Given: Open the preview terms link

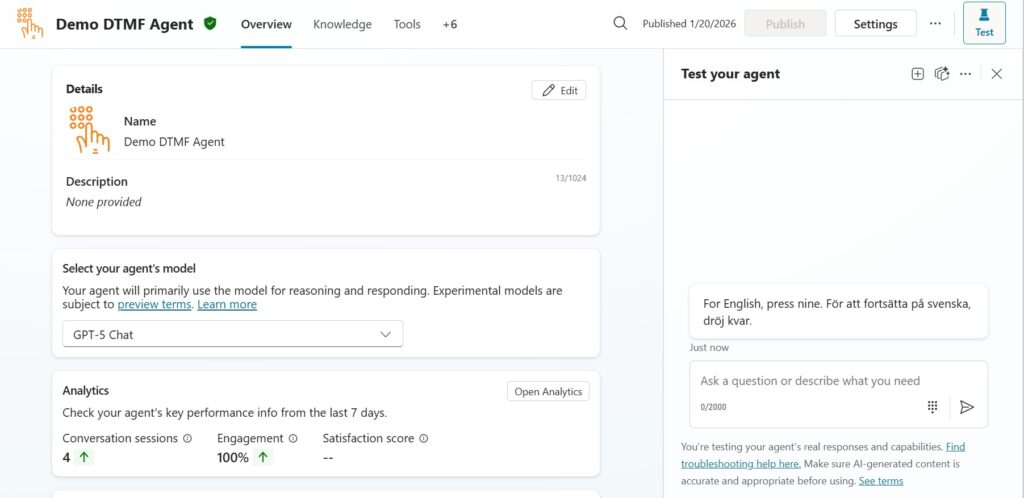Looking at the screenshot, I should tap(154, 305).
